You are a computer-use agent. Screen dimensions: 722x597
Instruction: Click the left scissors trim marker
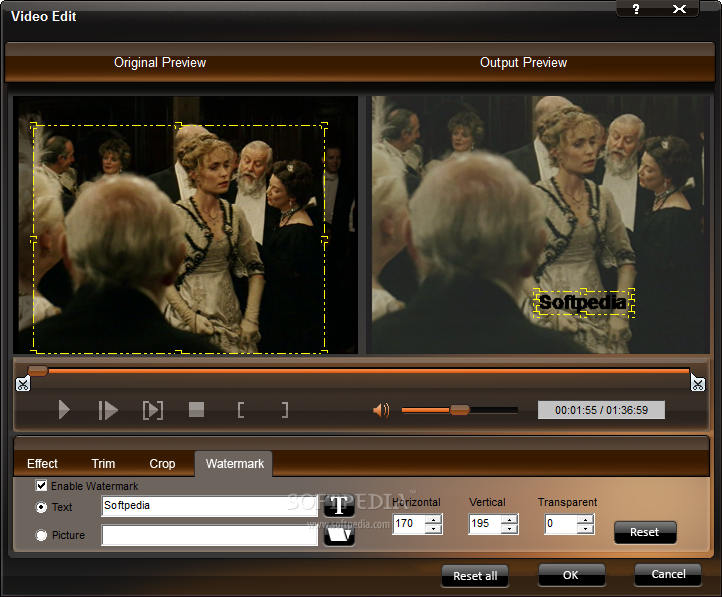point(23,383)
